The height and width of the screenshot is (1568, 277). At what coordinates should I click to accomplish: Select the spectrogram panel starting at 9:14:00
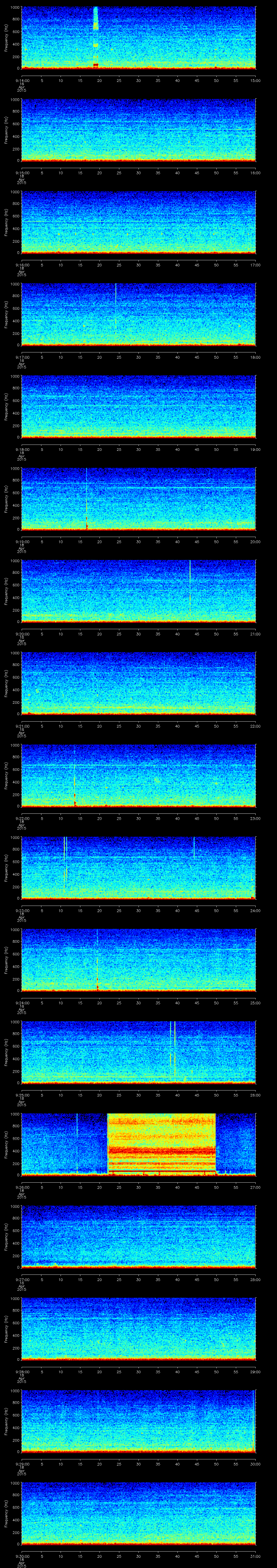click(x=139, y=38)
